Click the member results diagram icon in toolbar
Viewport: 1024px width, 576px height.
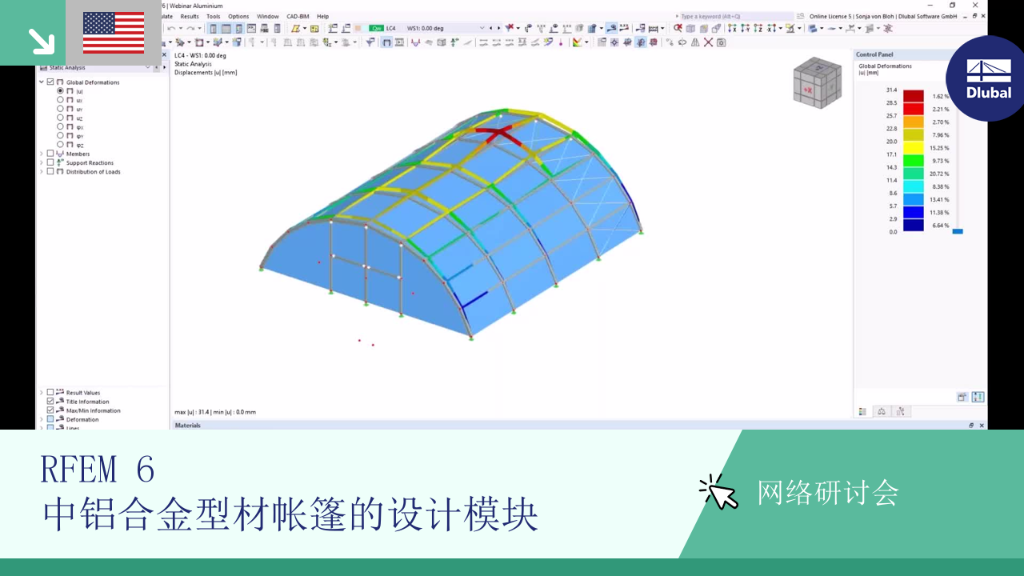point(415,42)
